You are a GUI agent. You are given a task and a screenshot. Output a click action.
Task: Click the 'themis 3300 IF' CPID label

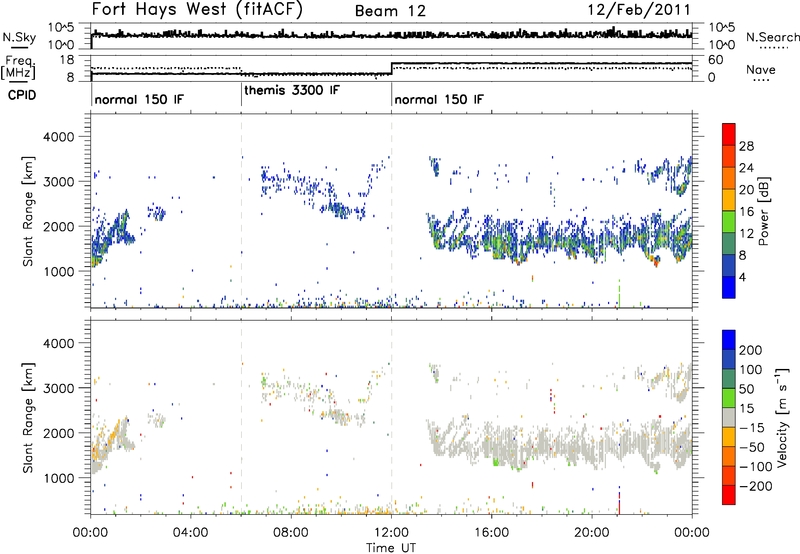tap(291, 91)
